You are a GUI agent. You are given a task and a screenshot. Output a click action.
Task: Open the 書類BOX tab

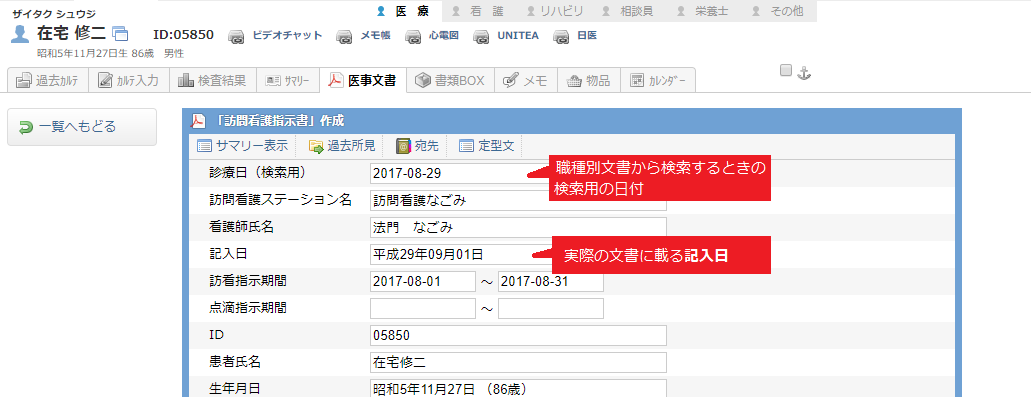point(450,81)
